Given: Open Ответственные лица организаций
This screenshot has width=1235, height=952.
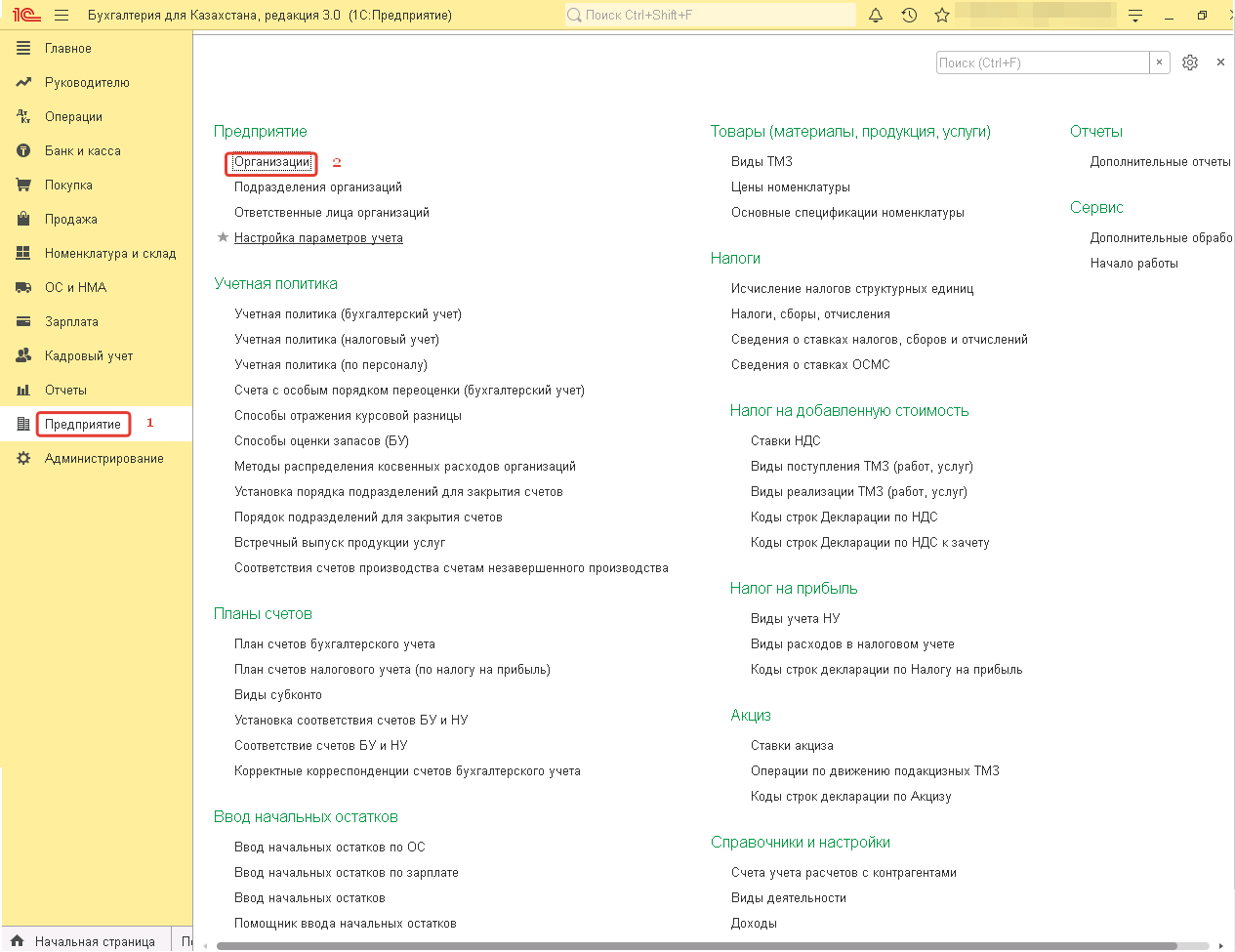Looking at the screenshot, I should click(x=332, y=213).
